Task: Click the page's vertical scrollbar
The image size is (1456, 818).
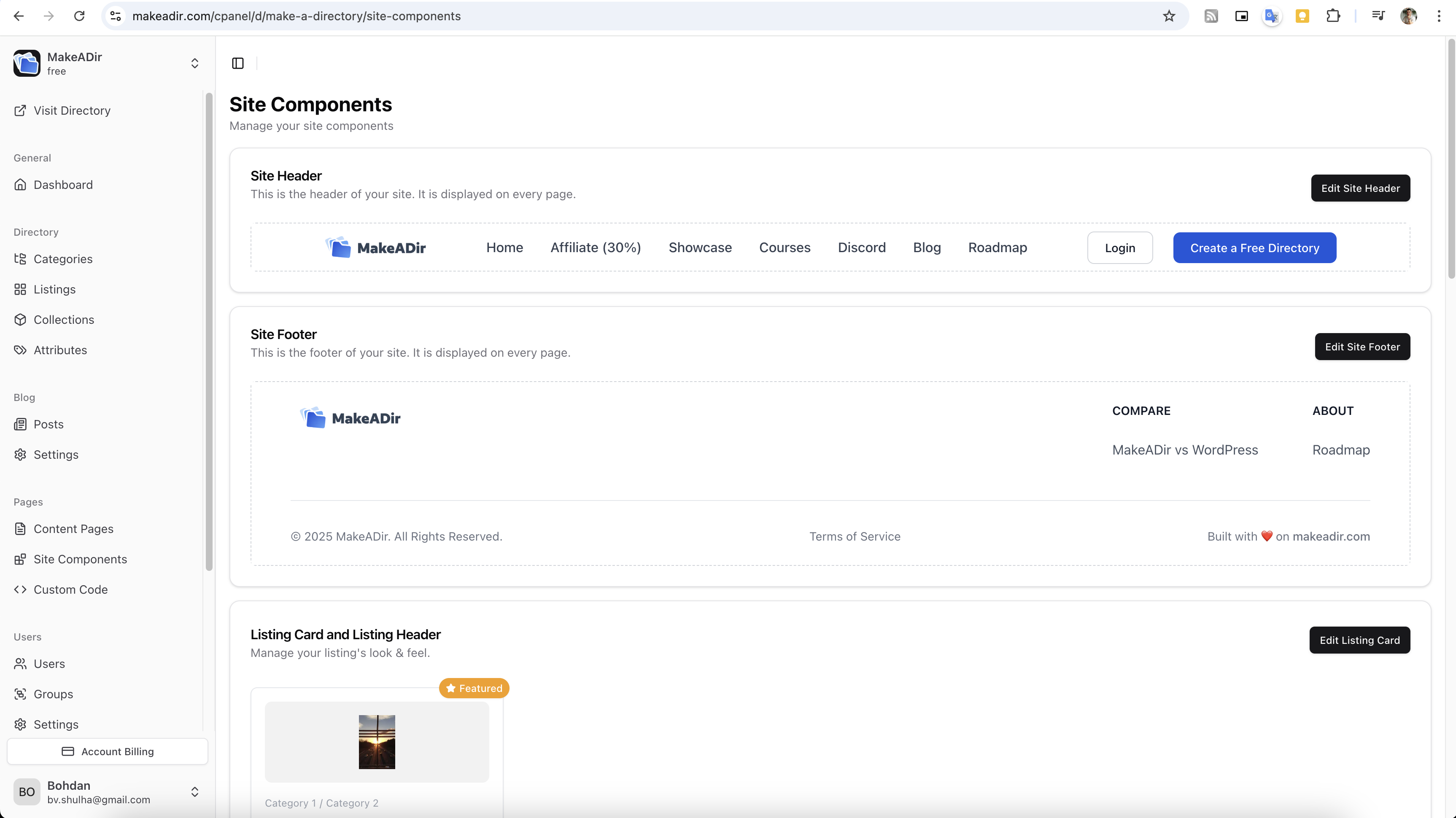Action: pyautogui.click(x=1451, y=158)
